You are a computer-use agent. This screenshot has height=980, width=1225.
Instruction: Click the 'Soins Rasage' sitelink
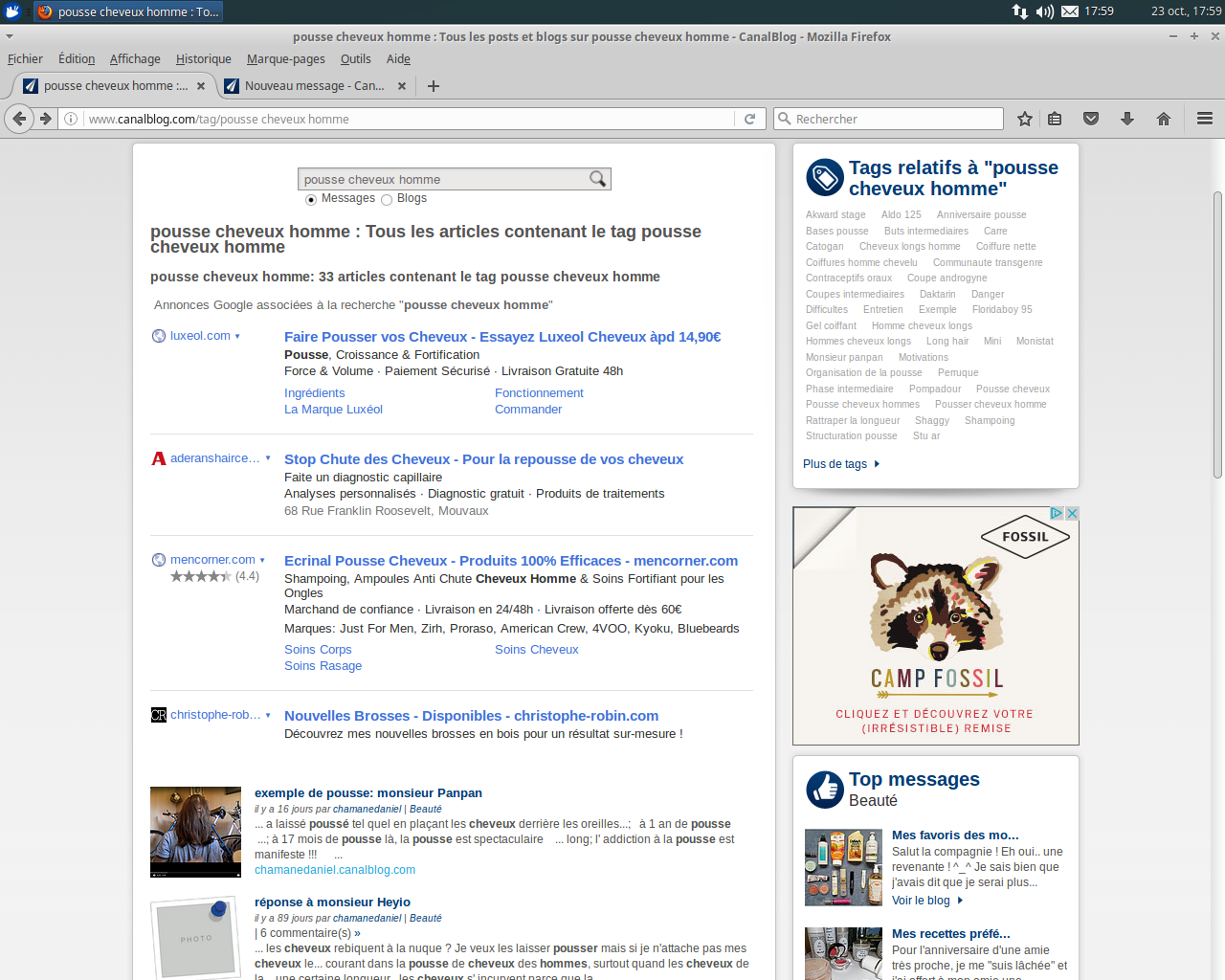click(x=323, y=666)
